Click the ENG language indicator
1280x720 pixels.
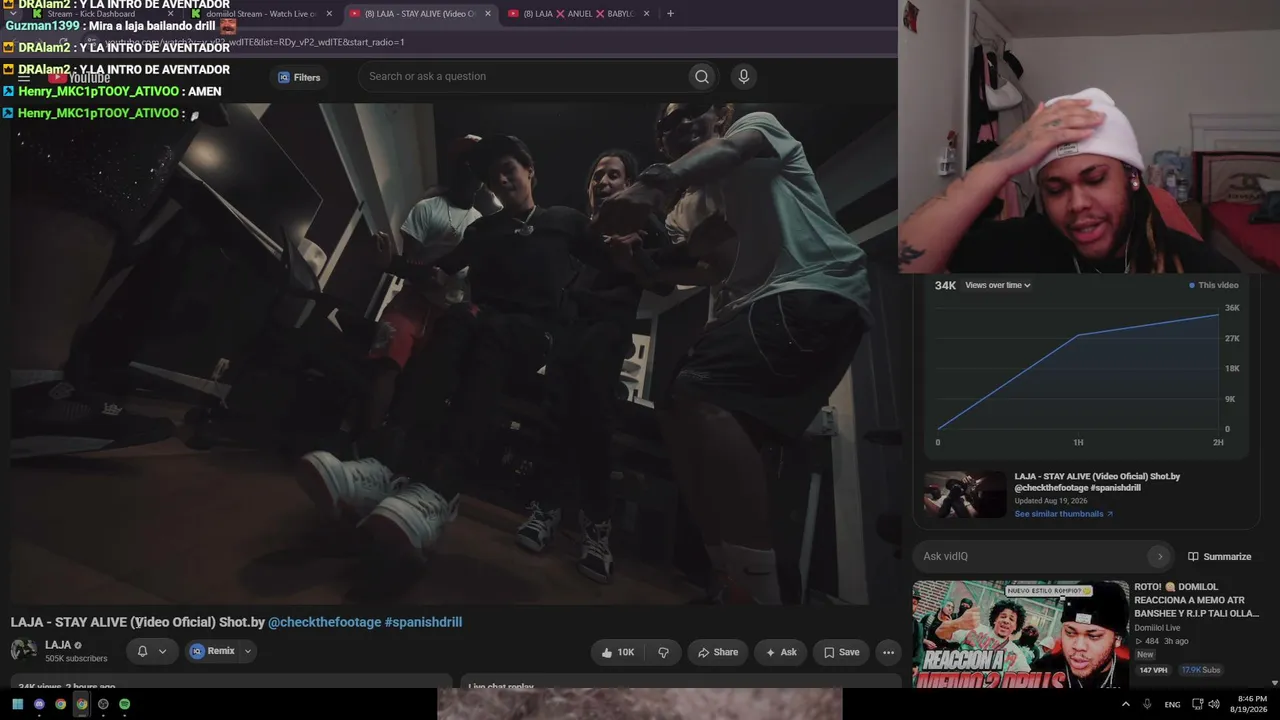pos(1172,704)
